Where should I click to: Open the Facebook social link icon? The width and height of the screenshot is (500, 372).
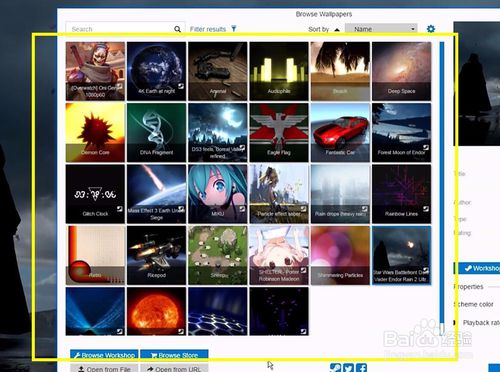[362, 368]
